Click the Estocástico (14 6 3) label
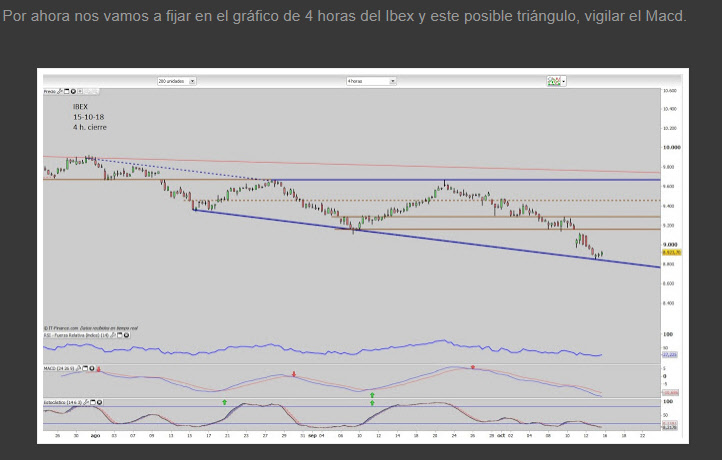This screenshot has width=722, height=460. pos(63,402)
